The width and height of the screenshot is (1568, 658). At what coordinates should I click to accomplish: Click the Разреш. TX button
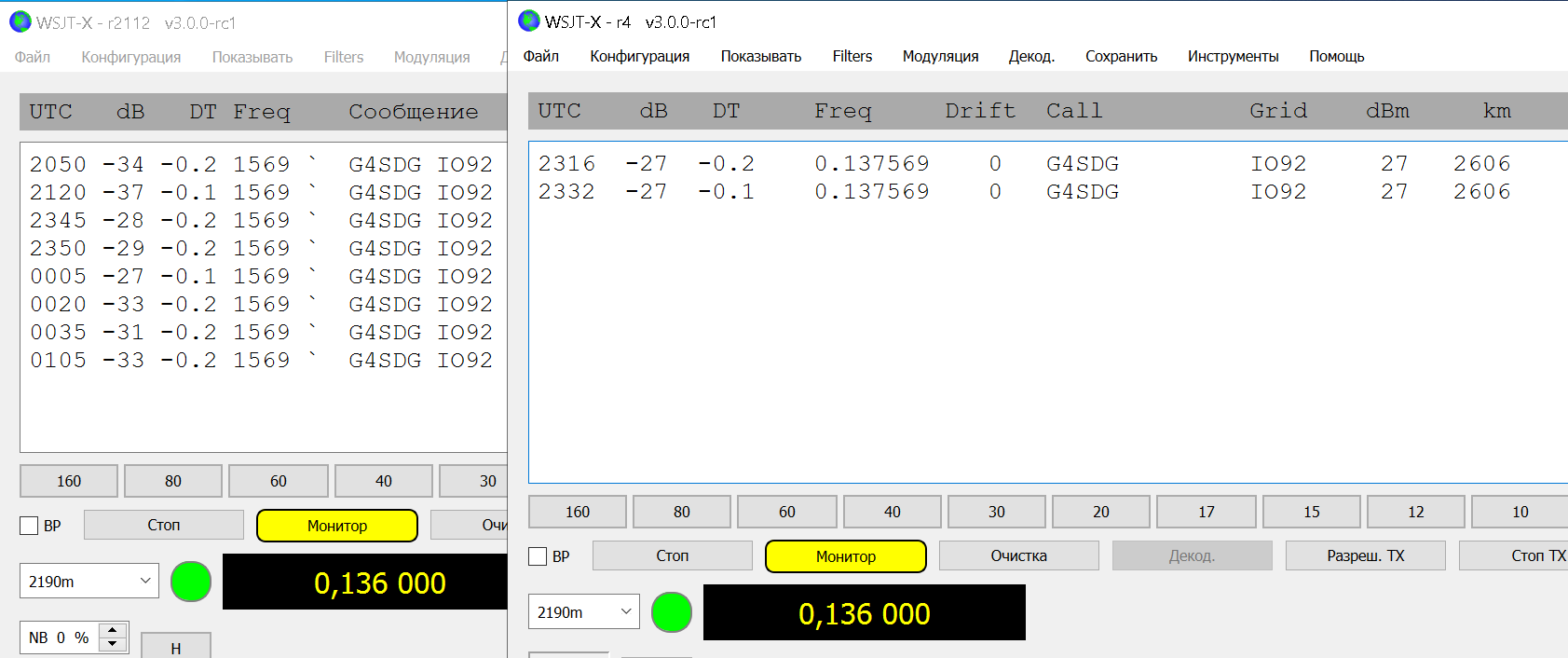(x=1365, y=556)
